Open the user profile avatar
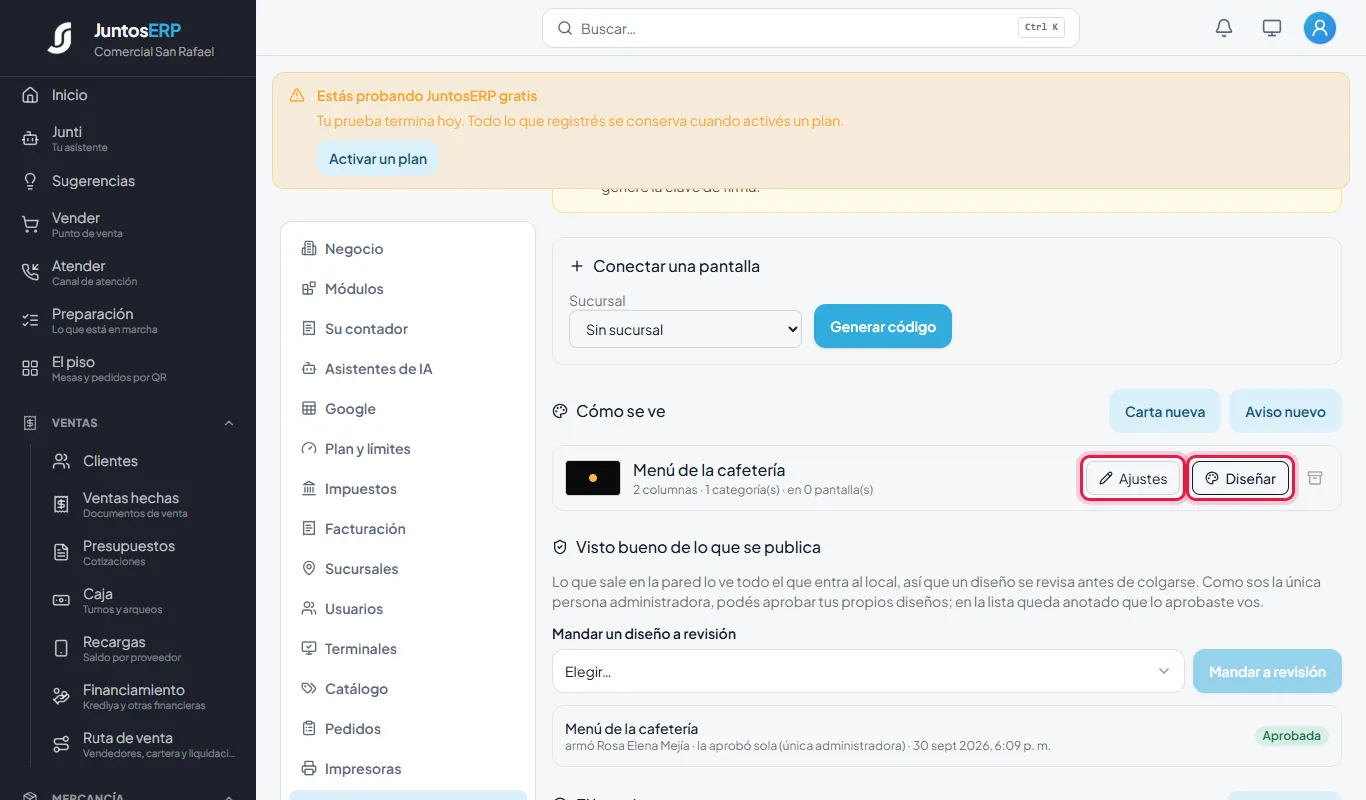The width and height of the screenshot is (1366, 800). 1320,28
